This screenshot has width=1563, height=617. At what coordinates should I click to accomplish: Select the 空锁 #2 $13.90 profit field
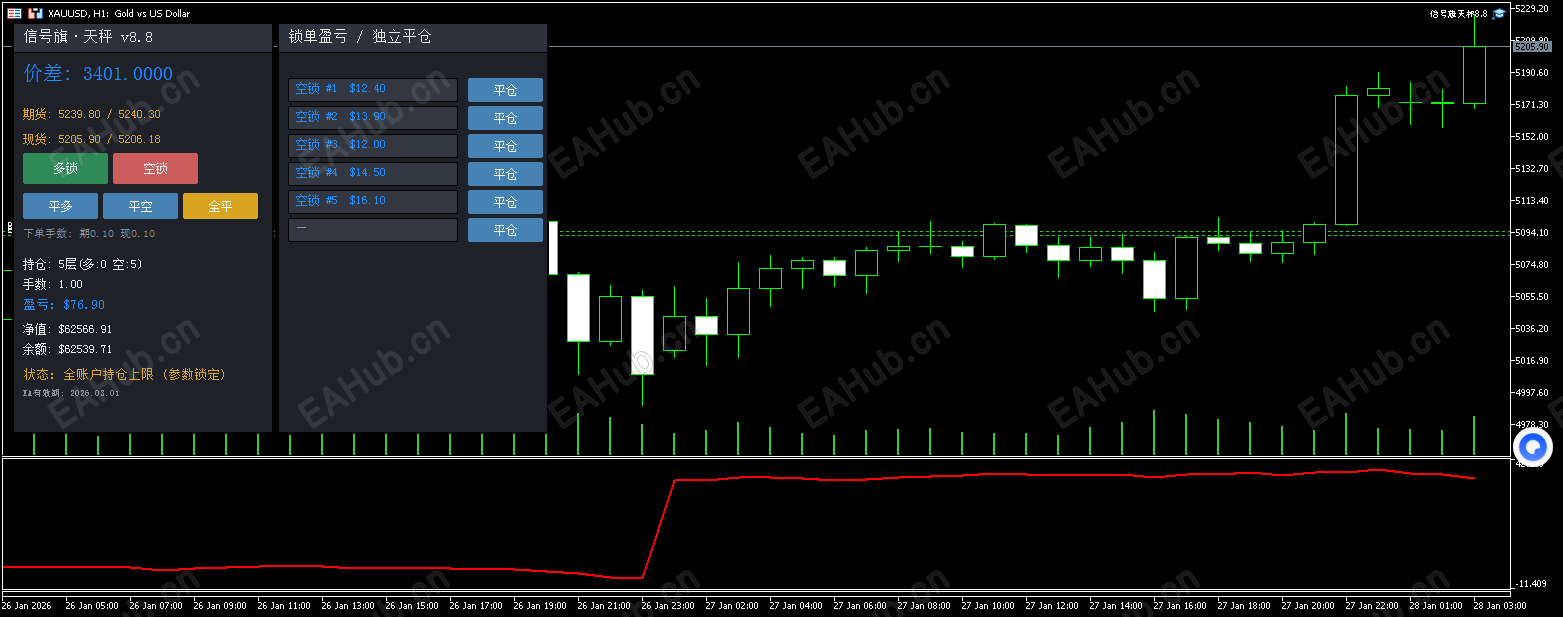click(x=372, y=116)
